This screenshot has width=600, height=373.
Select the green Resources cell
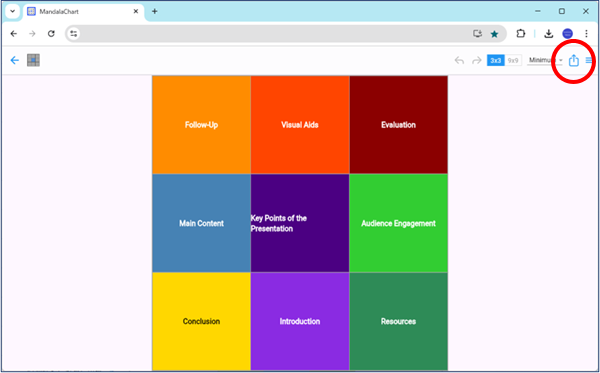(398, 321)
